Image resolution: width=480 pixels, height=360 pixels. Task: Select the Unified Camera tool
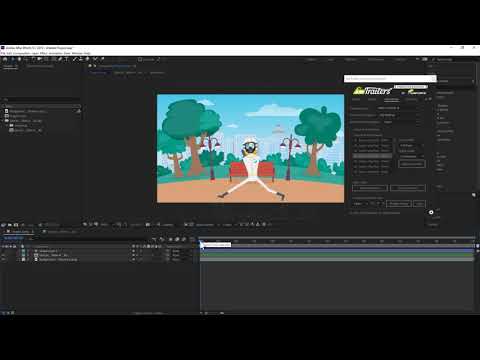[40, 59]
